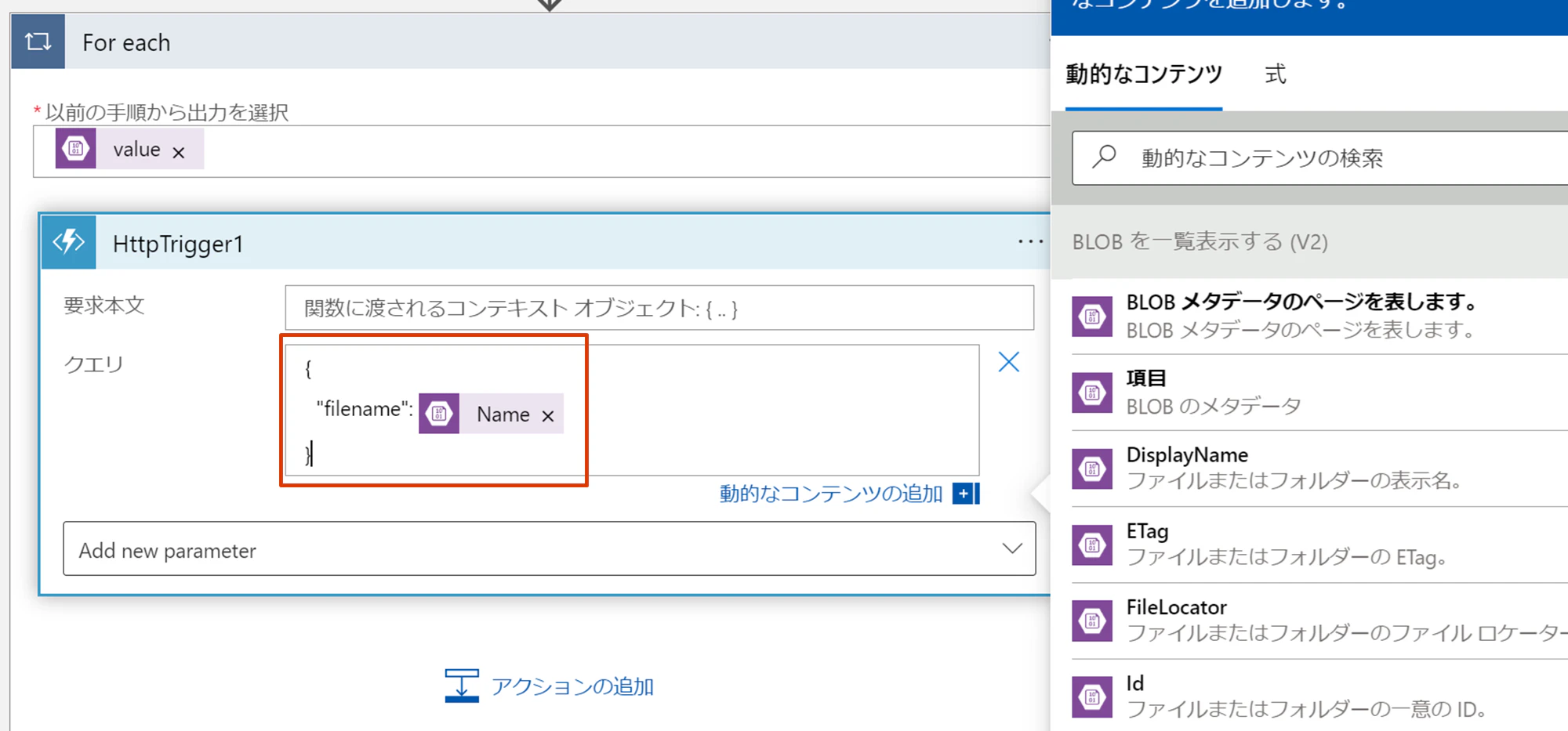Image resolution: width=1568 pixels, height=731 pixels.
Task: Select the DisplayName dynamic content item
Action: pyautogui.click(x=1320, y=469)
